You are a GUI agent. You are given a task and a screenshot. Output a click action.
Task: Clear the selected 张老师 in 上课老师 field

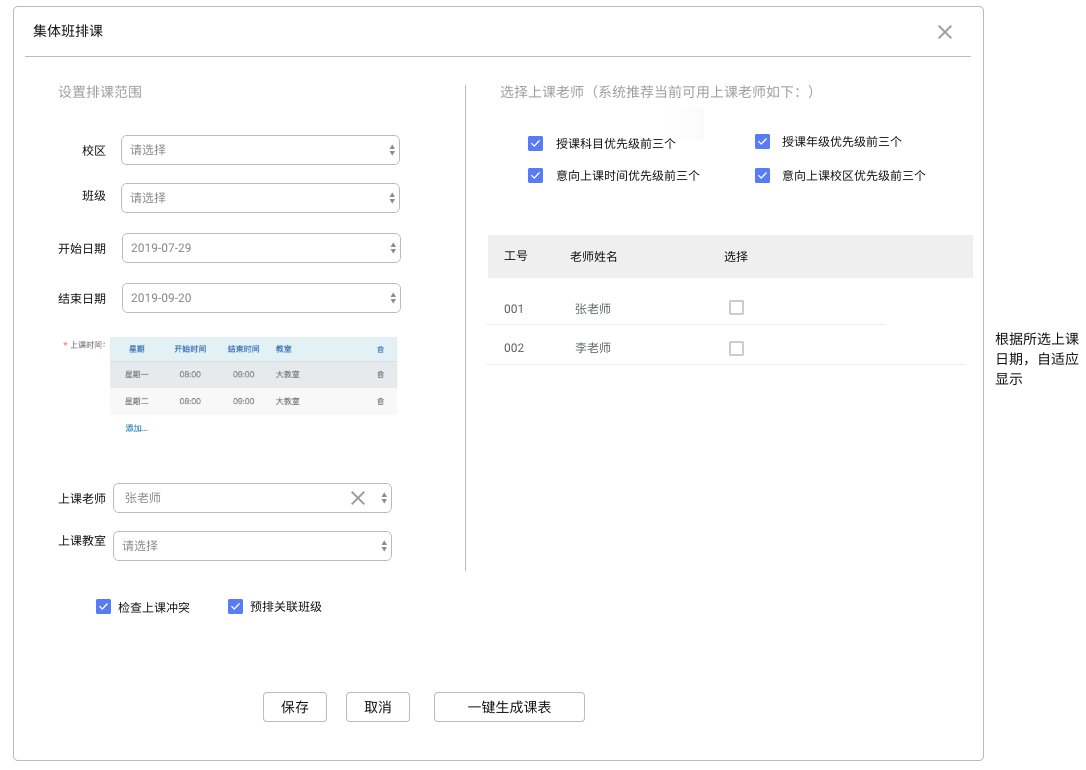coord(357,498)
